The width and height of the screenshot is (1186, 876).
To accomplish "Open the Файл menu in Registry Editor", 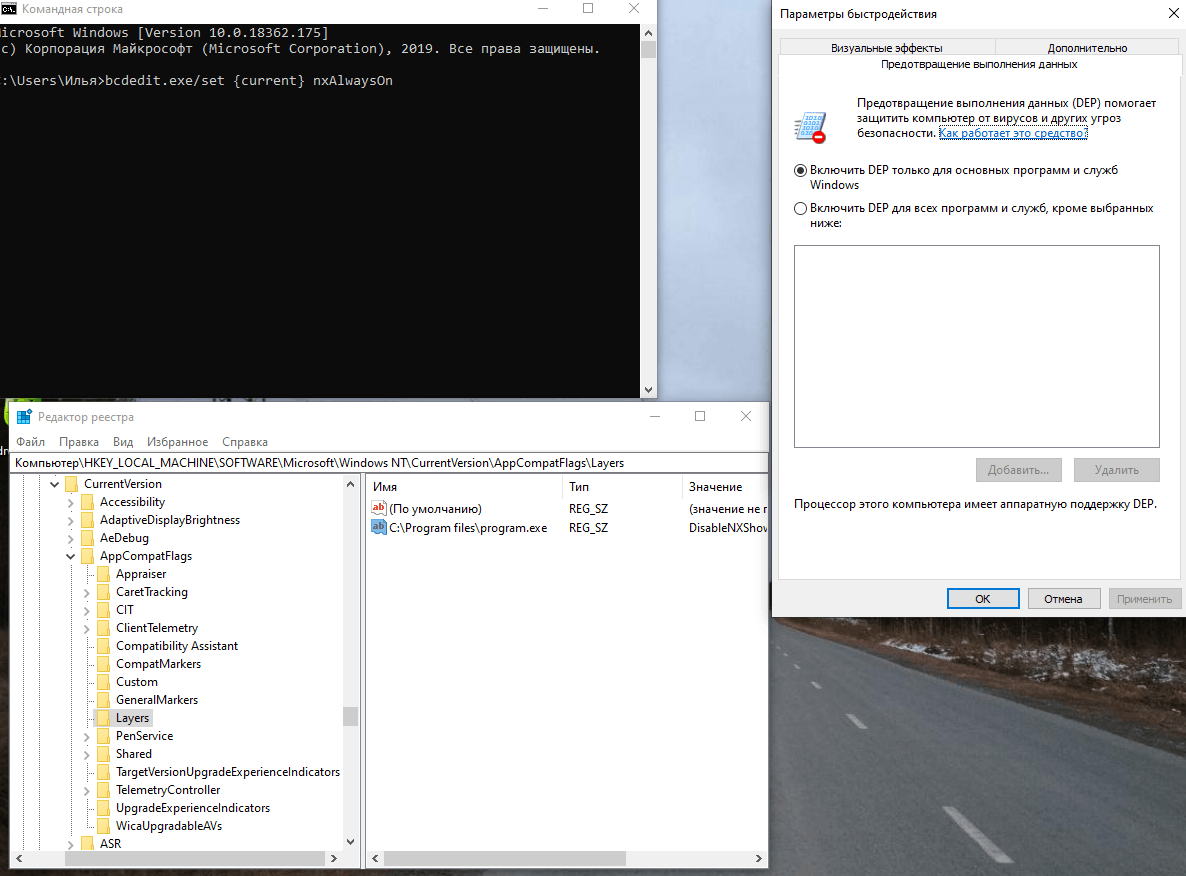I will (30, 442).
